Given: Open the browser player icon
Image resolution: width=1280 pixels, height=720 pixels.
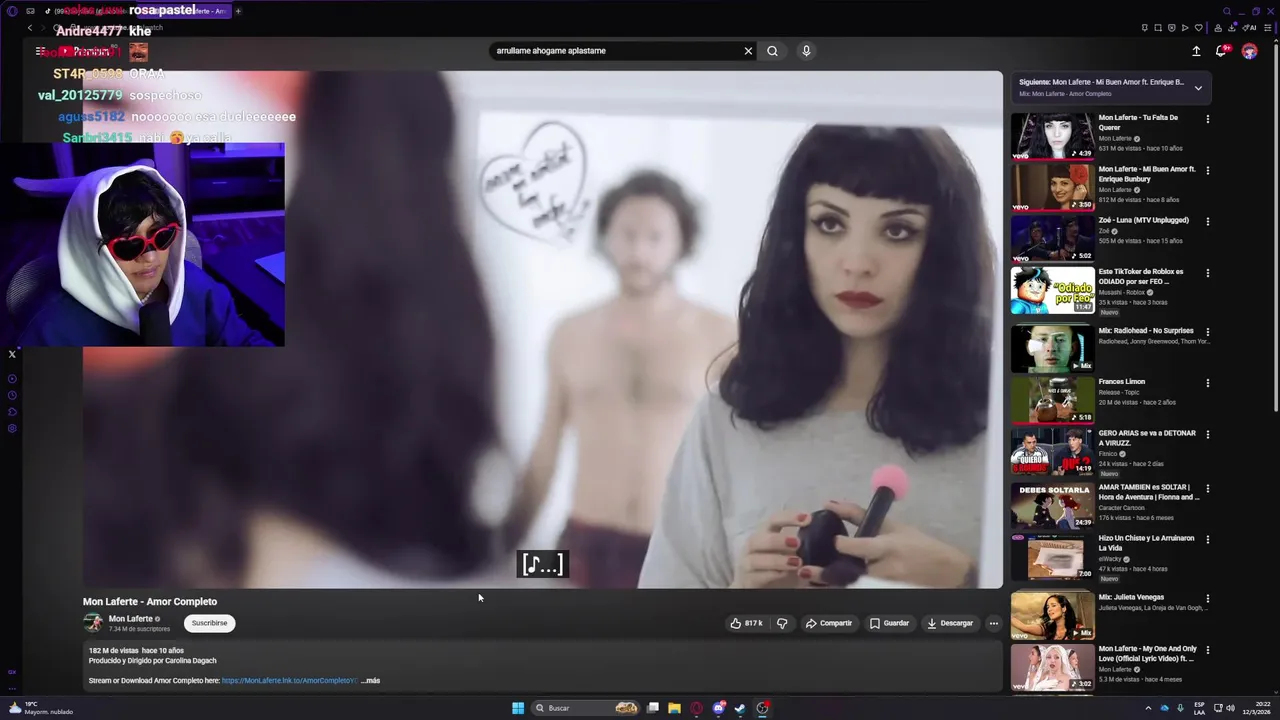Looking at the screenshot, I should pyautogui.click(x=1185, y=28).
